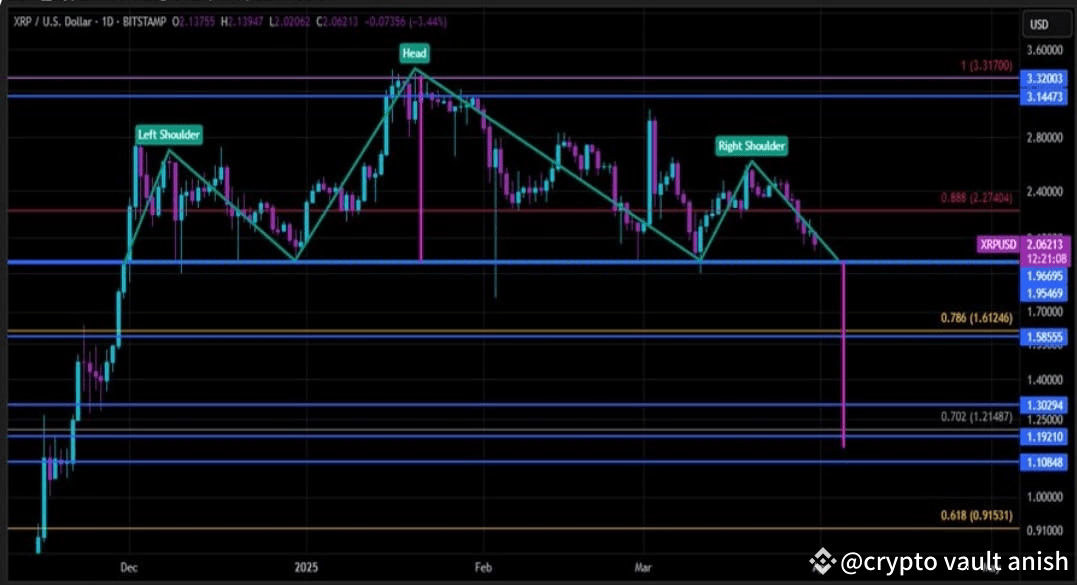Toggle the 3.14473 resistance level label
1077x585 pixels.
coord(1044,96)
